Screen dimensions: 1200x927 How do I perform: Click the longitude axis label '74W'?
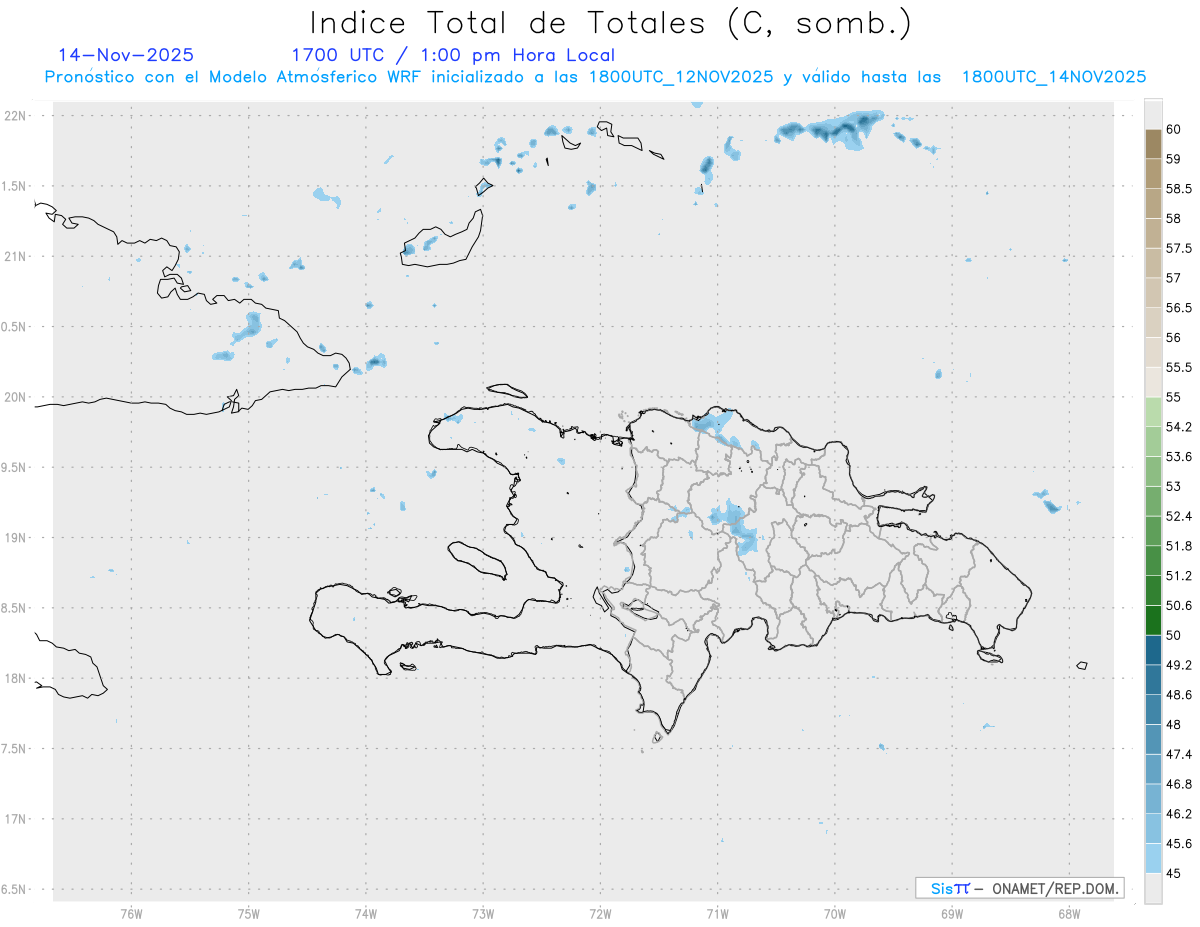[366, 913]
